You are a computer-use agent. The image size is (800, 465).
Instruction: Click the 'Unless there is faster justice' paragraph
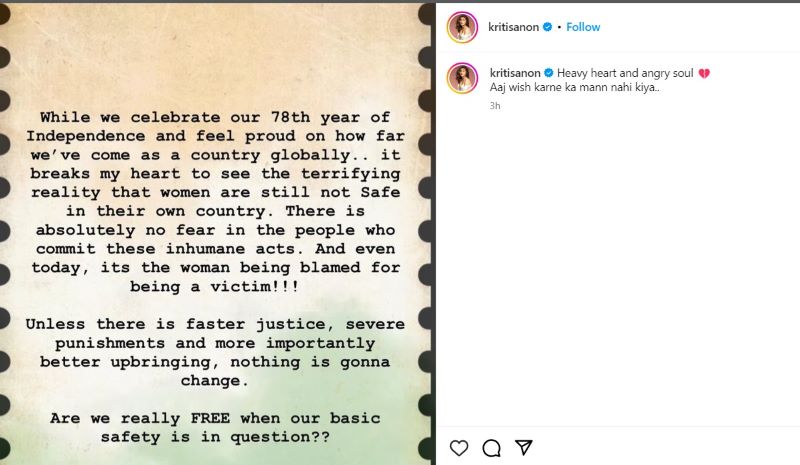click(214, 352)
